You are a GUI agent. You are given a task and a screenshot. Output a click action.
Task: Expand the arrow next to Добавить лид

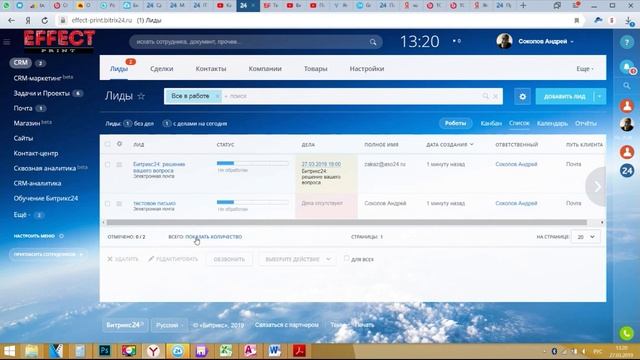click(599, 97)
